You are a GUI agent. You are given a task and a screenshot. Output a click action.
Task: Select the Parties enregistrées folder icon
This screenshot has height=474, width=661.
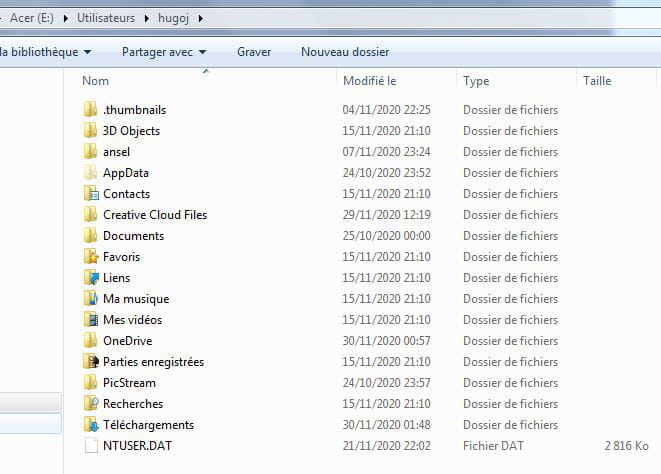pos(91,362)
